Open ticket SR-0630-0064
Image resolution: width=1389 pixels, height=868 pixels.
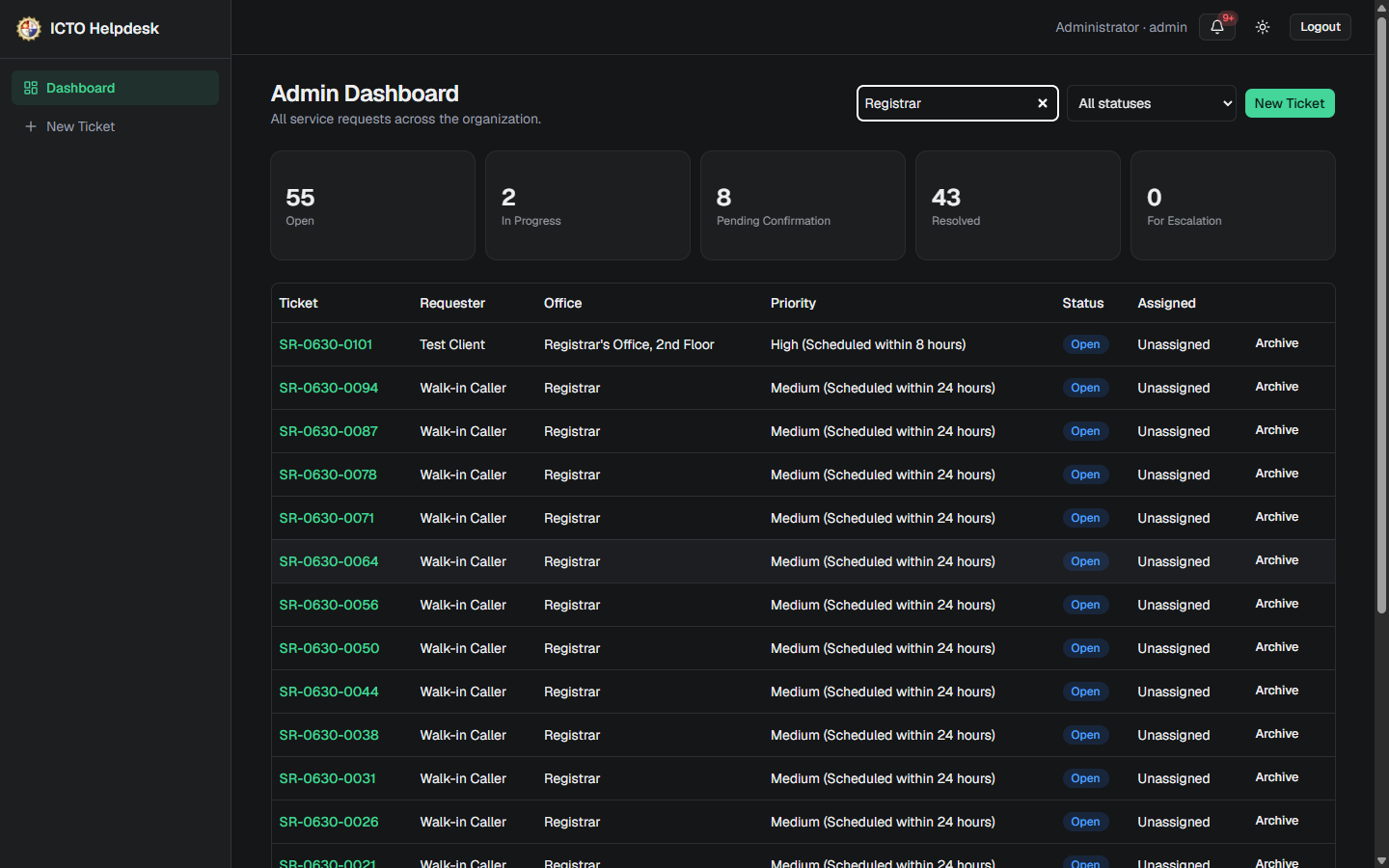[x=329, y=561]
